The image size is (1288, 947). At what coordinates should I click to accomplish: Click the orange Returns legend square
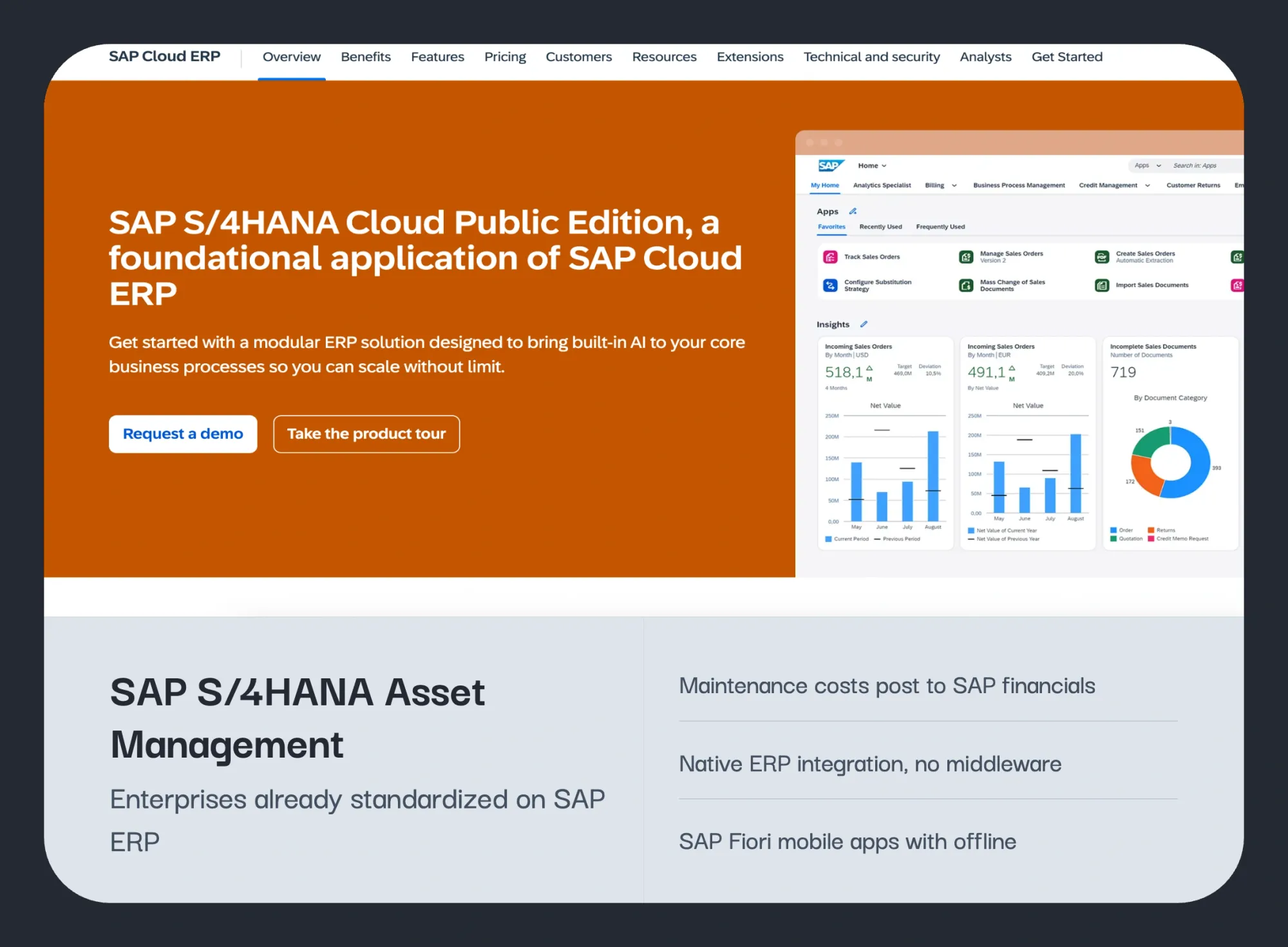coord(1151,530)
